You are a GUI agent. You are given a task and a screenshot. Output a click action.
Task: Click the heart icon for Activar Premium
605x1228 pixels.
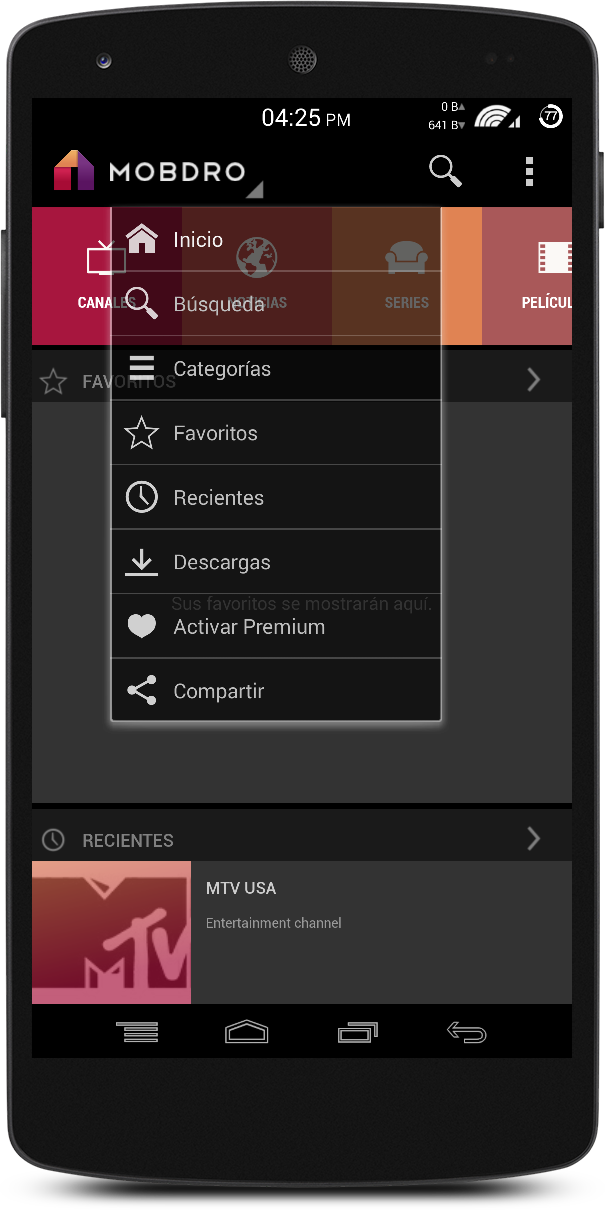click(x=142, y=627)
